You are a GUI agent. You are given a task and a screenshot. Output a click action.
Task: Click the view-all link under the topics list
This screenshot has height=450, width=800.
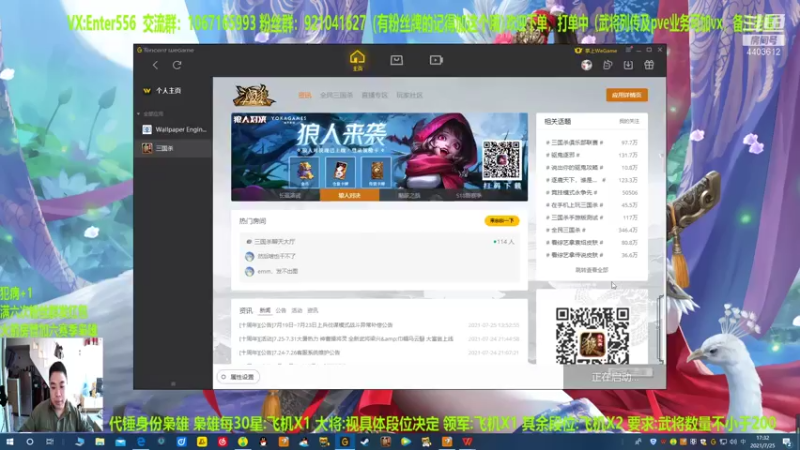(x=592, y=270)
